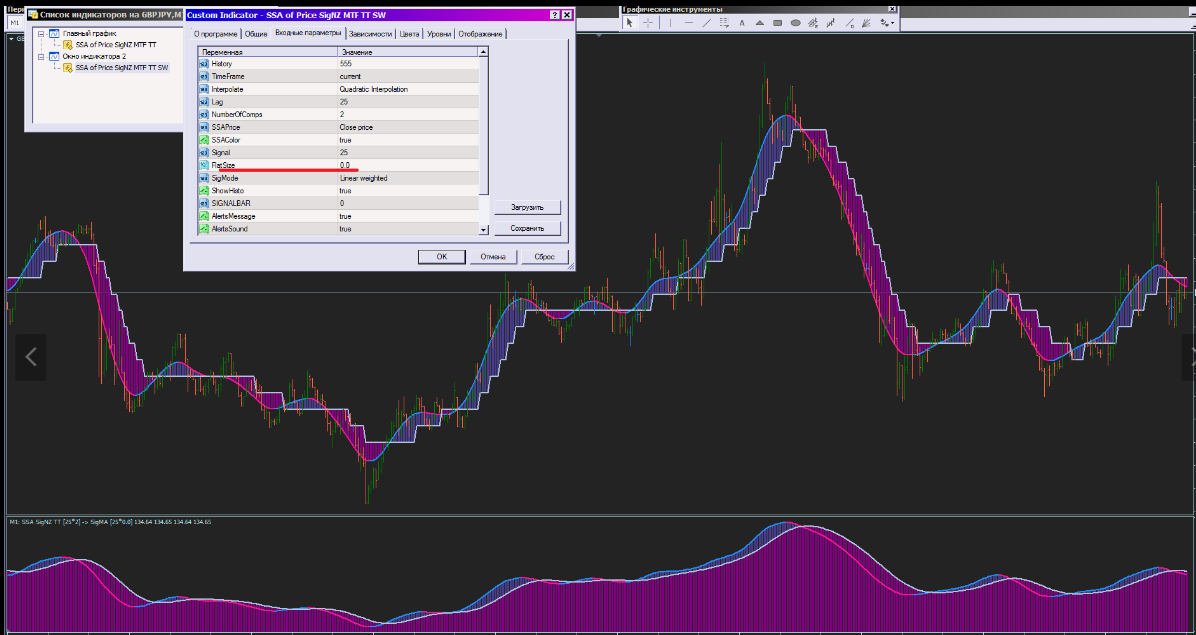Pick the ellipse shape tool
Image resolution: width=1196 pixels, height=635 pixels.
pyautogui.click(x=796, y=22)
